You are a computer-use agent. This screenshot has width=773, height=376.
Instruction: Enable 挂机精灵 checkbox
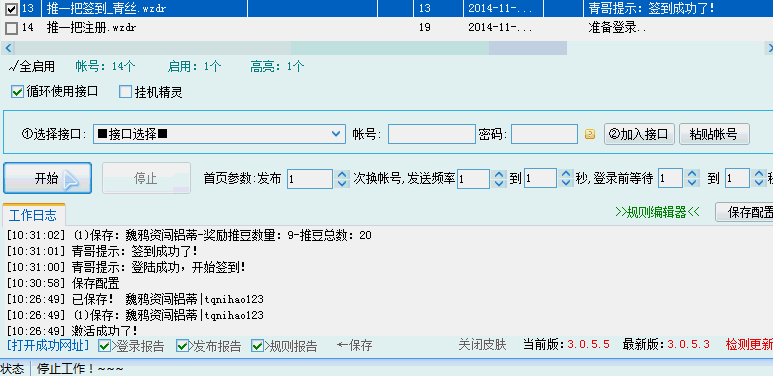pos(126,92)
